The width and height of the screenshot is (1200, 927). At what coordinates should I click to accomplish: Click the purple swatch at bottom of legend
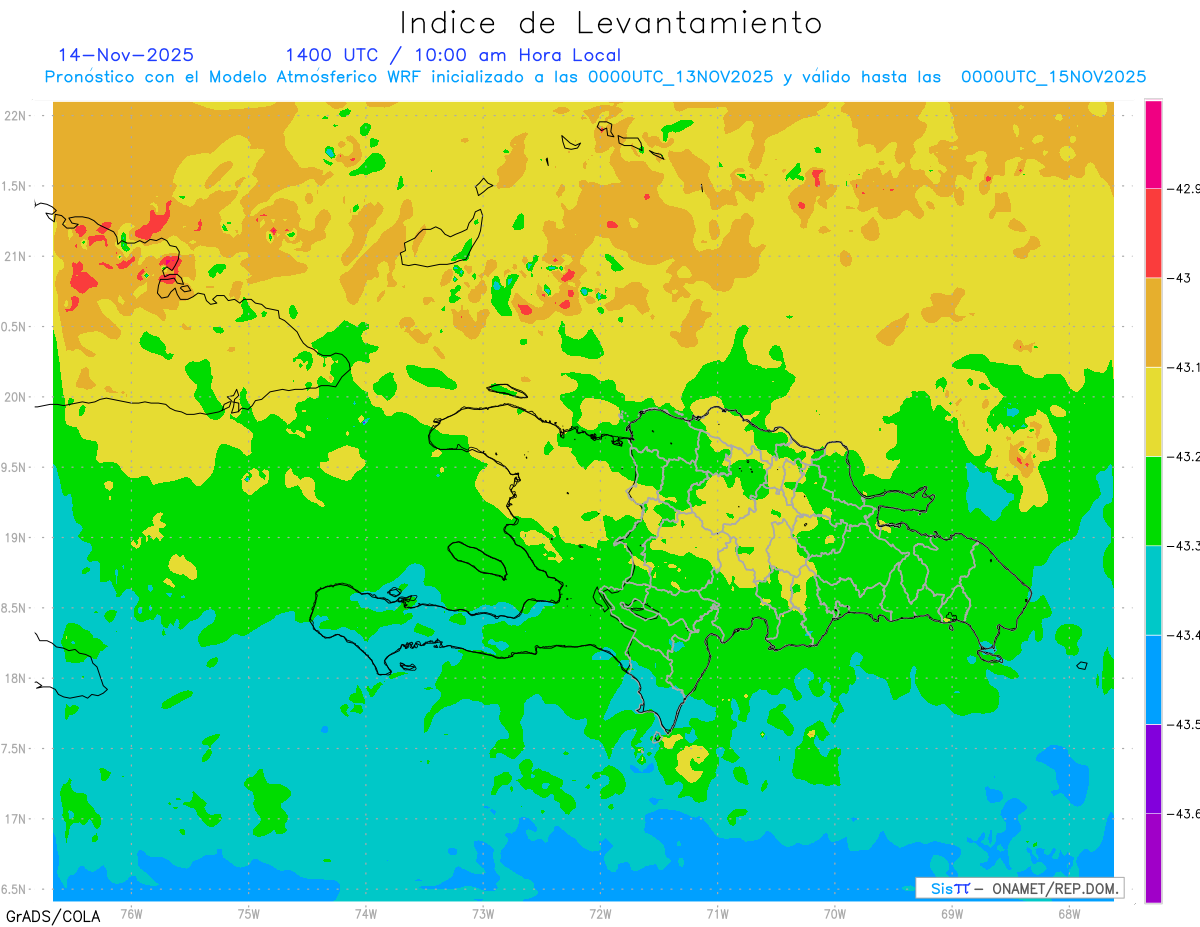point(1153,858)
